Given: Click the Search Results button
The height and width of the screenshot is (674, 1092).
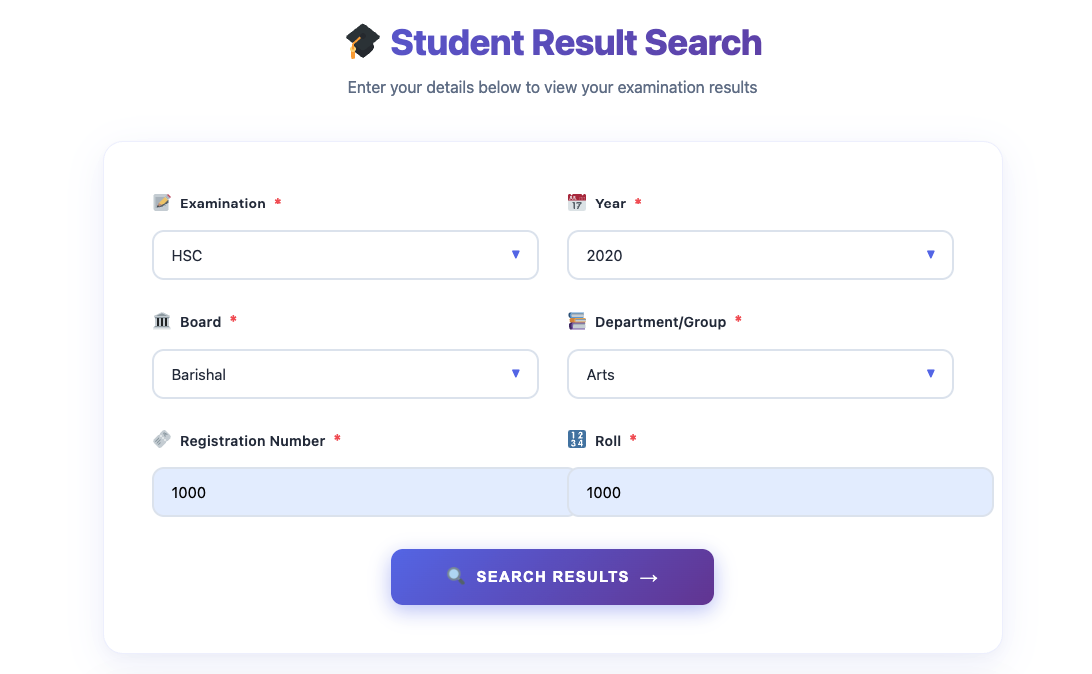Looking at the screenshot, I should [552, 576].
